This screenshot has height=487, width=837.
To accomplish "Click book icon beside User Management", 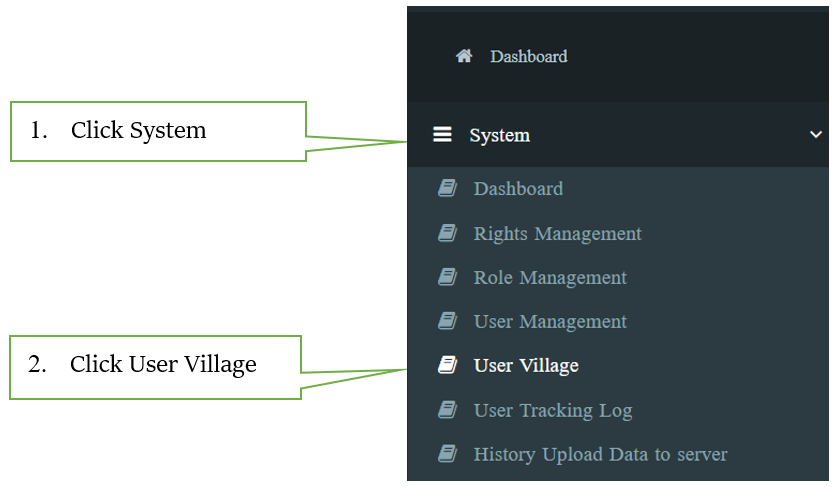I will [447, 320].
